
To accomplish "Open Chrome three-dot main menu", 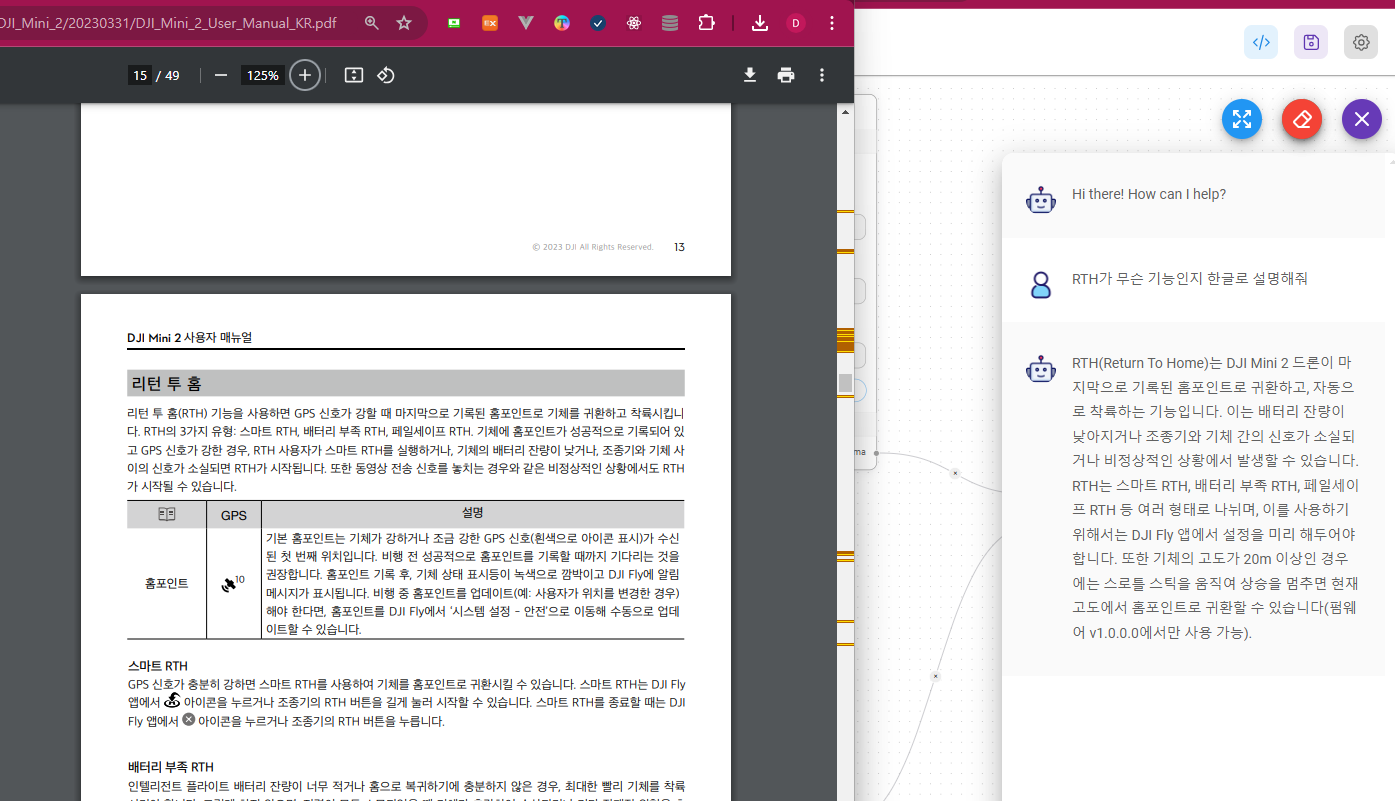I will pos(832,23).
